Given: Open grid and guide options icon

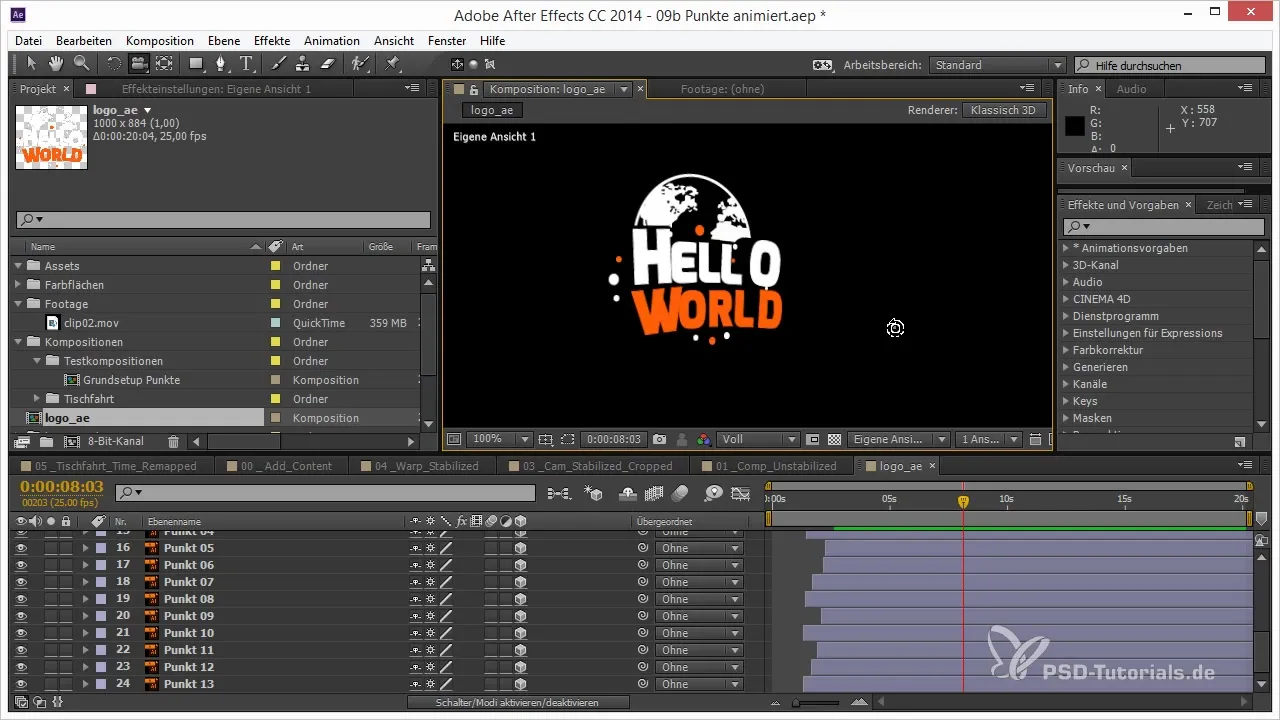Looking at the screenshot, I should (545, 439).
